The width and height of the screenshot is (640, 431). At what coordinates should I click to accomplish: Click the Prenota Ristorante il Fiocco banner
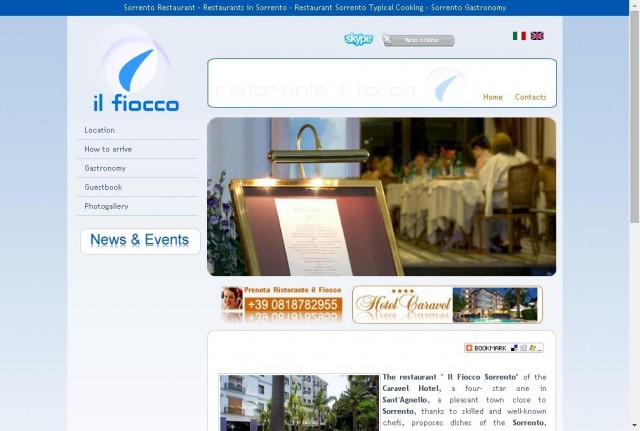(x=282, y=304)
